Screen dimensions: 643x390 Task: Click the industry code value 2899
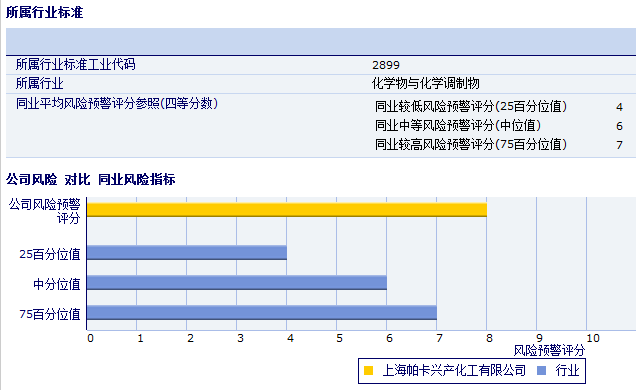386,65
